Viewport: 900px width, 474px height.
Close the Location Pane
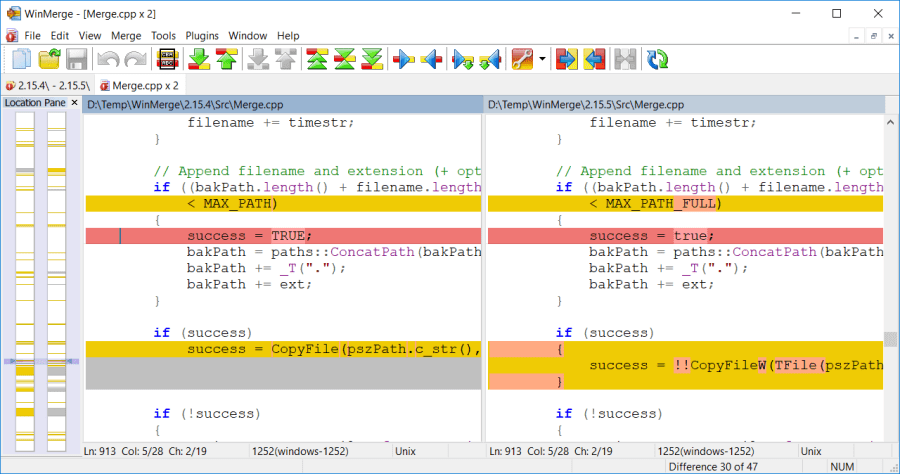tap(74, 102)
